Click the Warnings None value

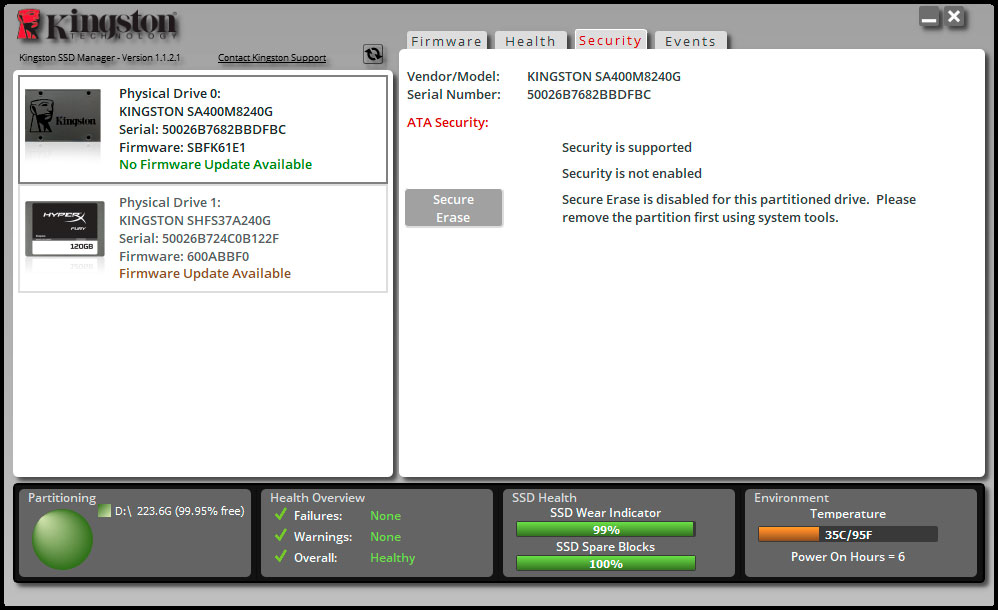click(x=386, y=537)
